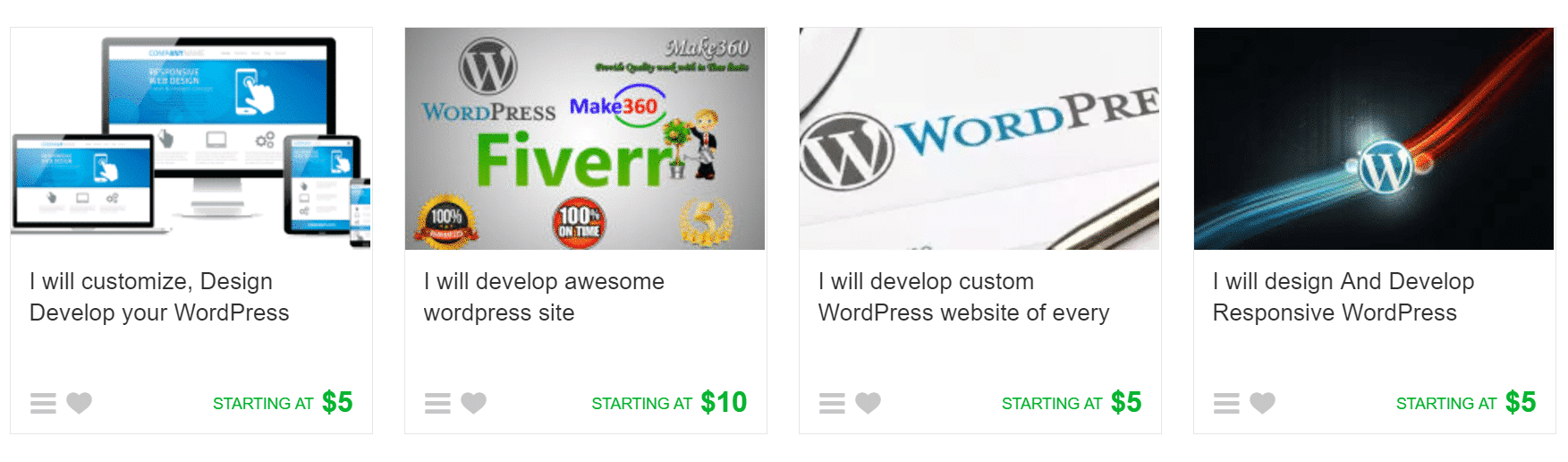Heart the develop awesome wordpress site gig
The height and width of the screenshot is (462, 1568).
coord(474,404)
